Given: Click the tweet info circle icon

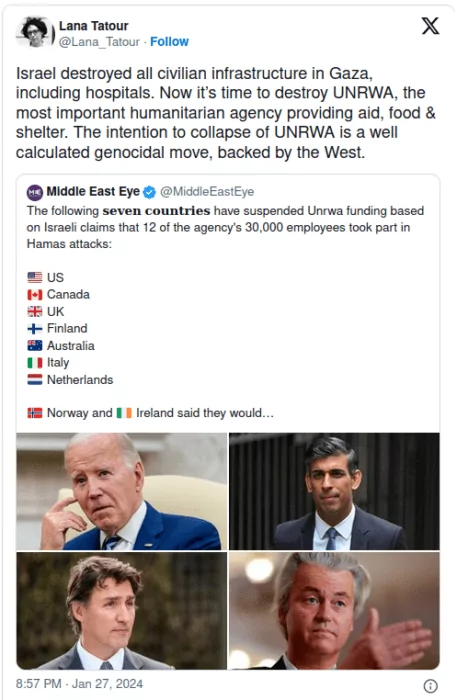Looking at the screenshot, I should (x=430, y=686).
